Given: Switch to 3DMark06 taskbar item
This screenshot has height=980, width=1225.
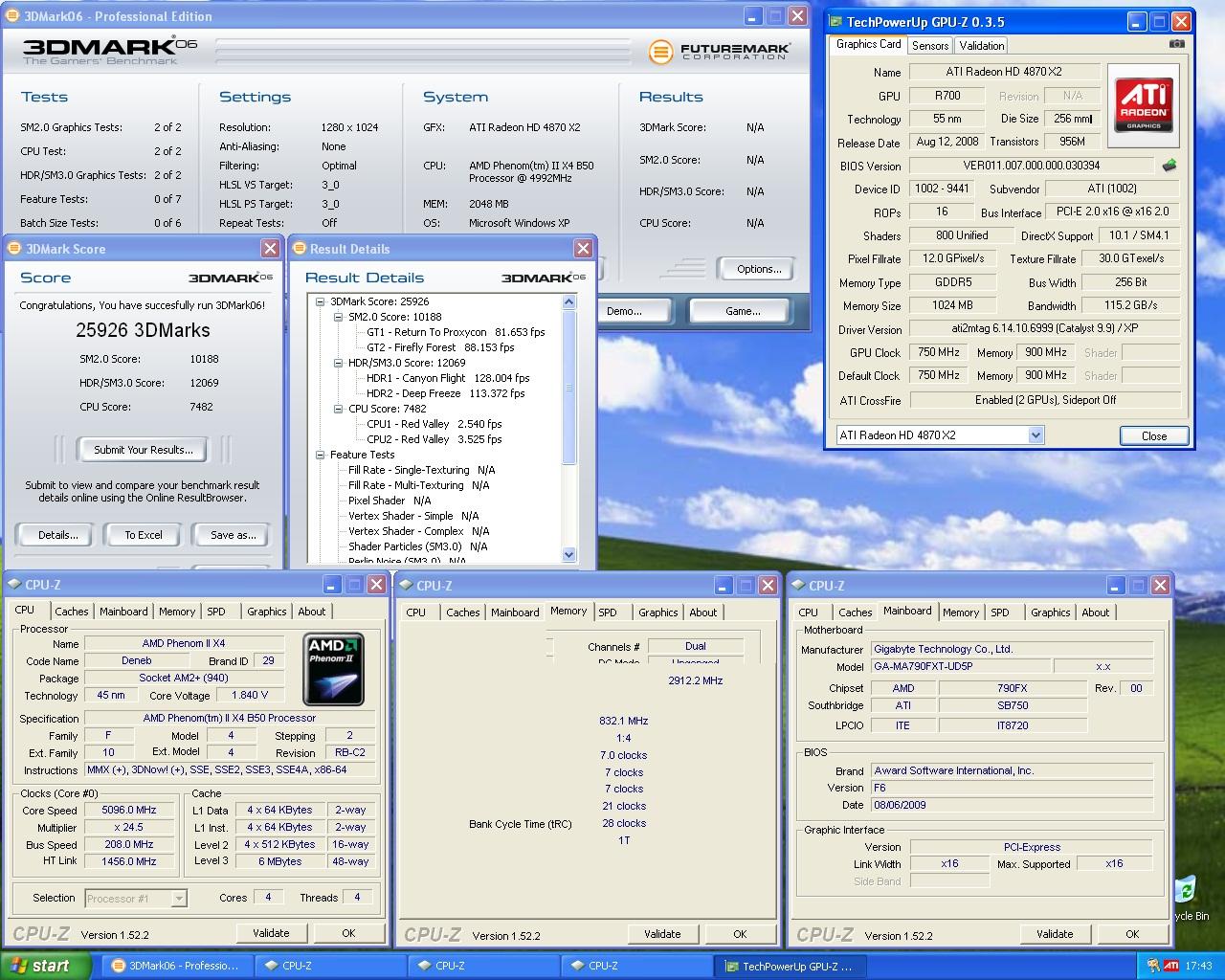Looking at the screenshot, I should click(177, 966).
